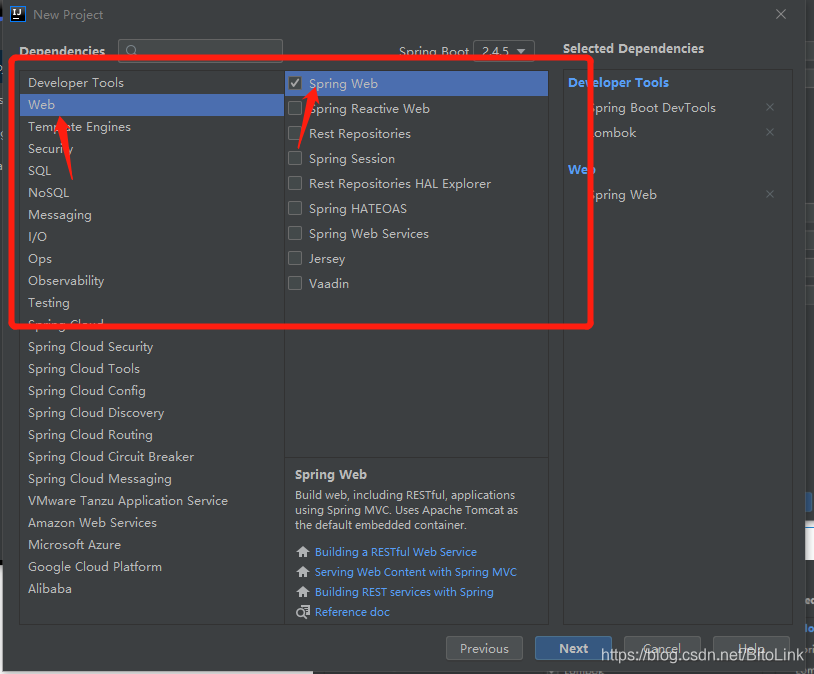
Task: Open the Spring Boot version dropdown
Action: pos(504,51)
